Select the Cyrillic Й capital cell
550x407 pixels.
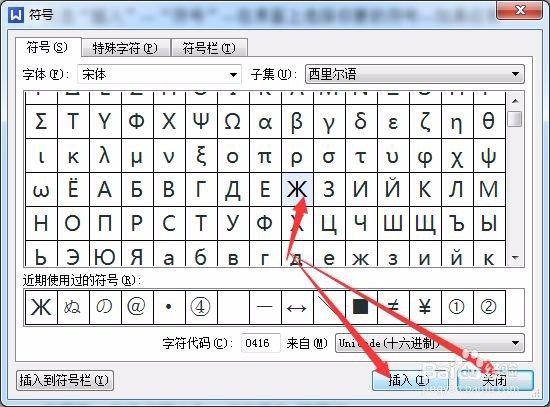click(x=393, y=189)
